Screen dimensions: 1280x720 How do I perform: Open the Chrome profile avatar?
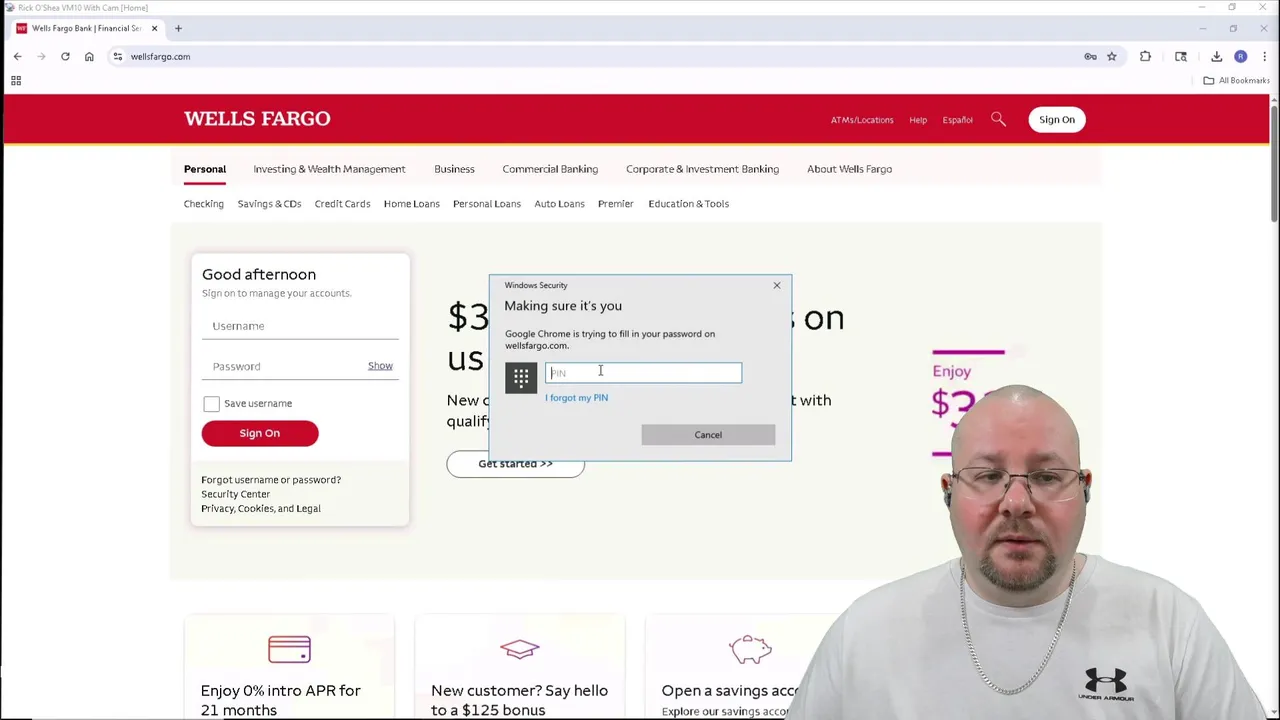(x=1240, y=57)
